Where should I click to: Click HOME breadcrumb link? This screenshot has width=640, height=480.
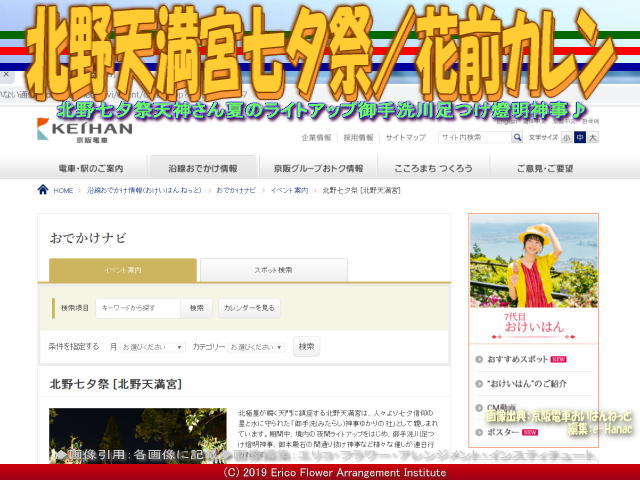click(x=63, y=191)
